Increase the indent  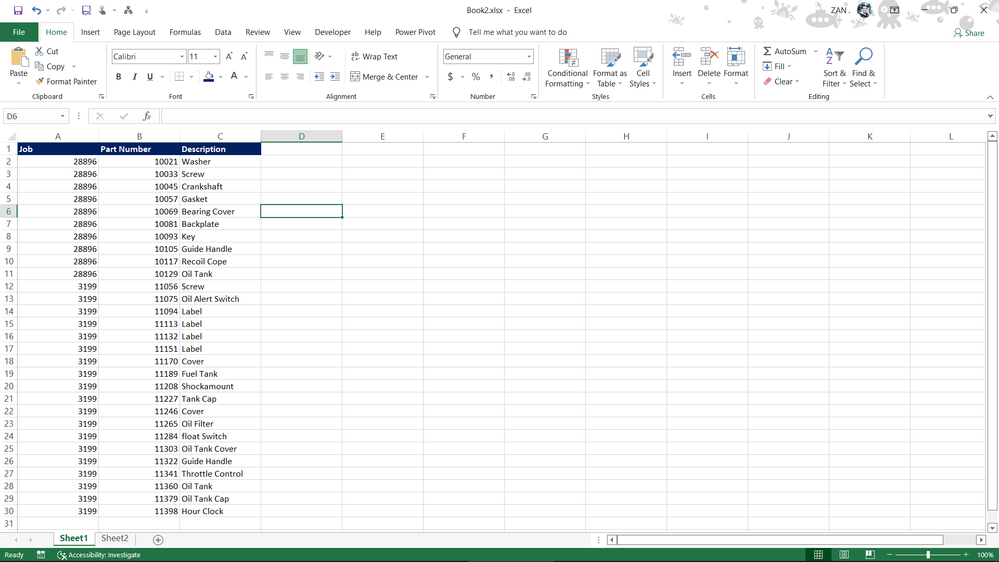(x=334, y=76)
